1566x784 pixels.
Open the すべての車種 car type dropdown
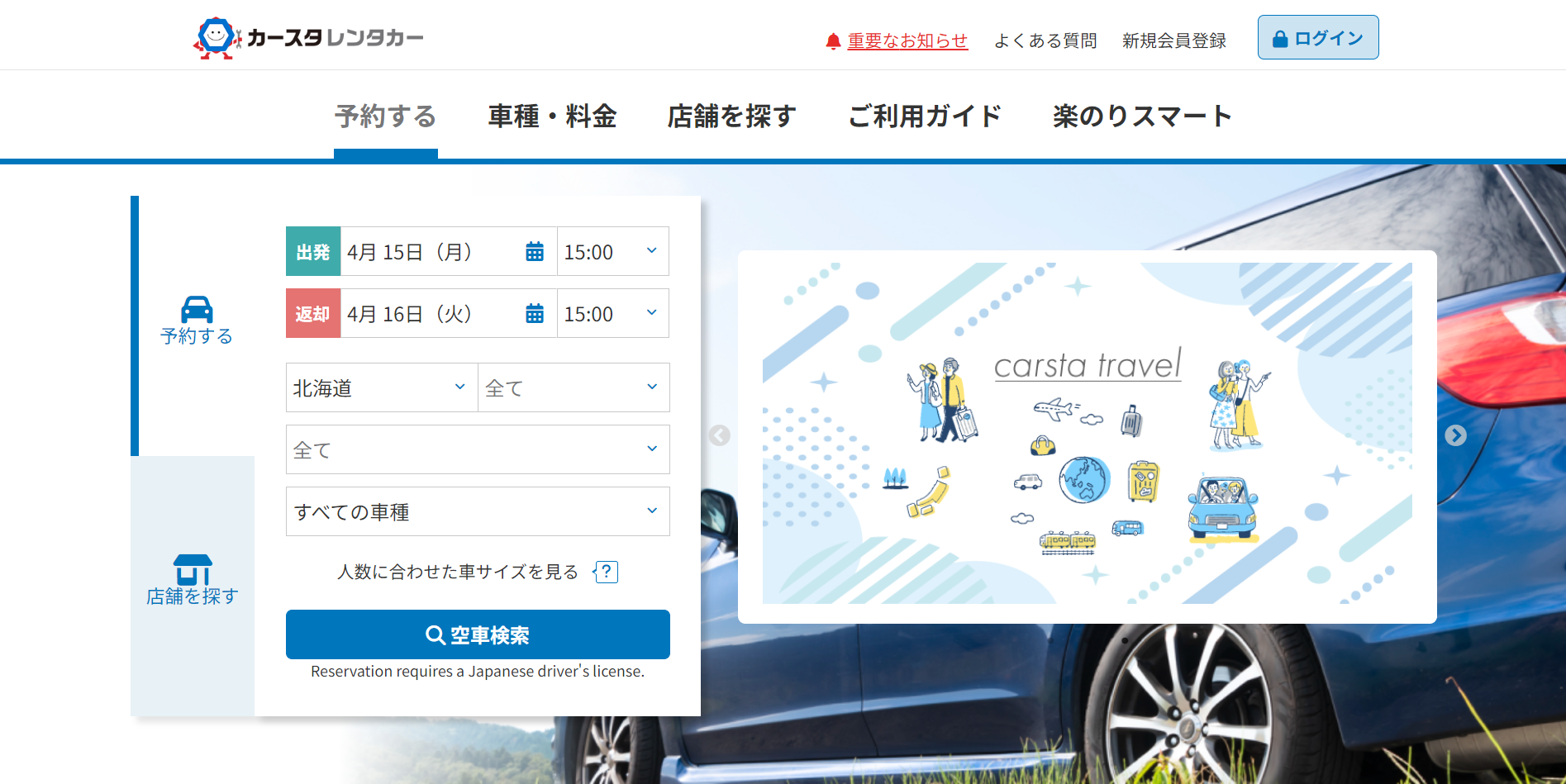(x=478, y=512)
